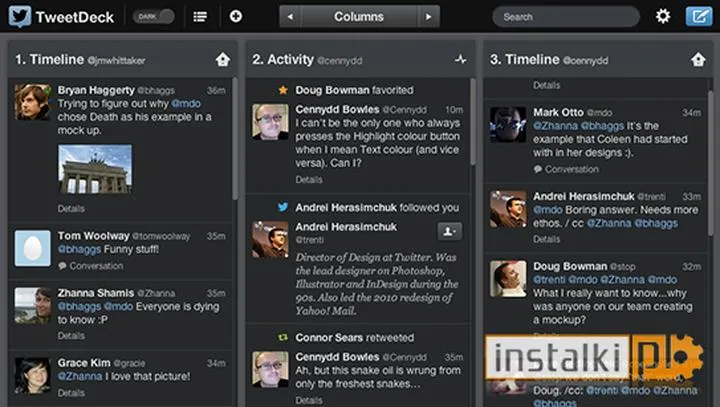The image size is (720, 407).
Task: Open Details under Andrei's Boring answer tweet
Action: 546,239
